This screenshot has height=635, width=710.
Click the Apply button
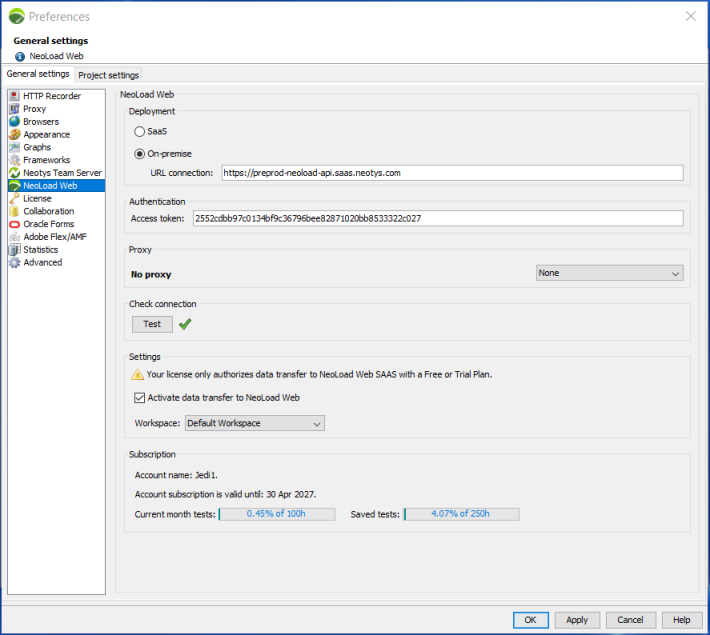577,620
